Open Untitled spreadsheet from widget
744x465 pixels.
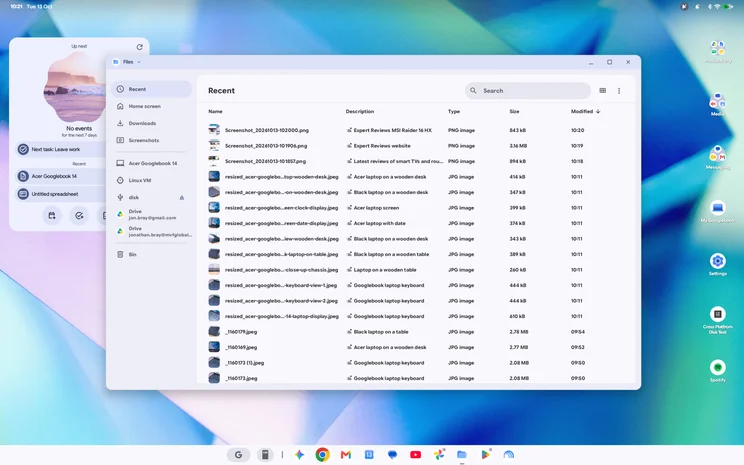(x=61, y=194)
